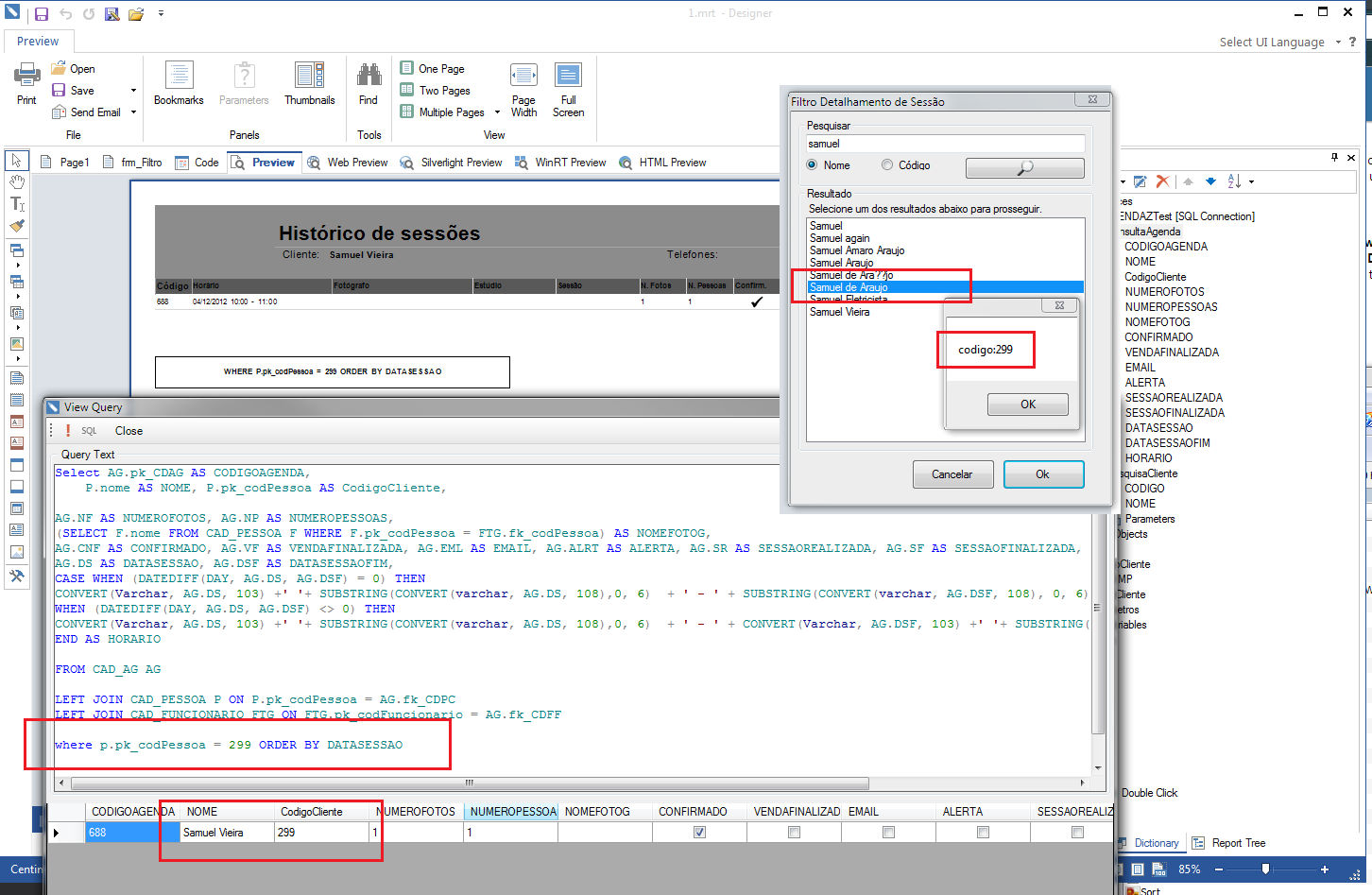Select the style brush tool in left toolbar
The height and width of the screenshot is (895, 1372).
17,227
